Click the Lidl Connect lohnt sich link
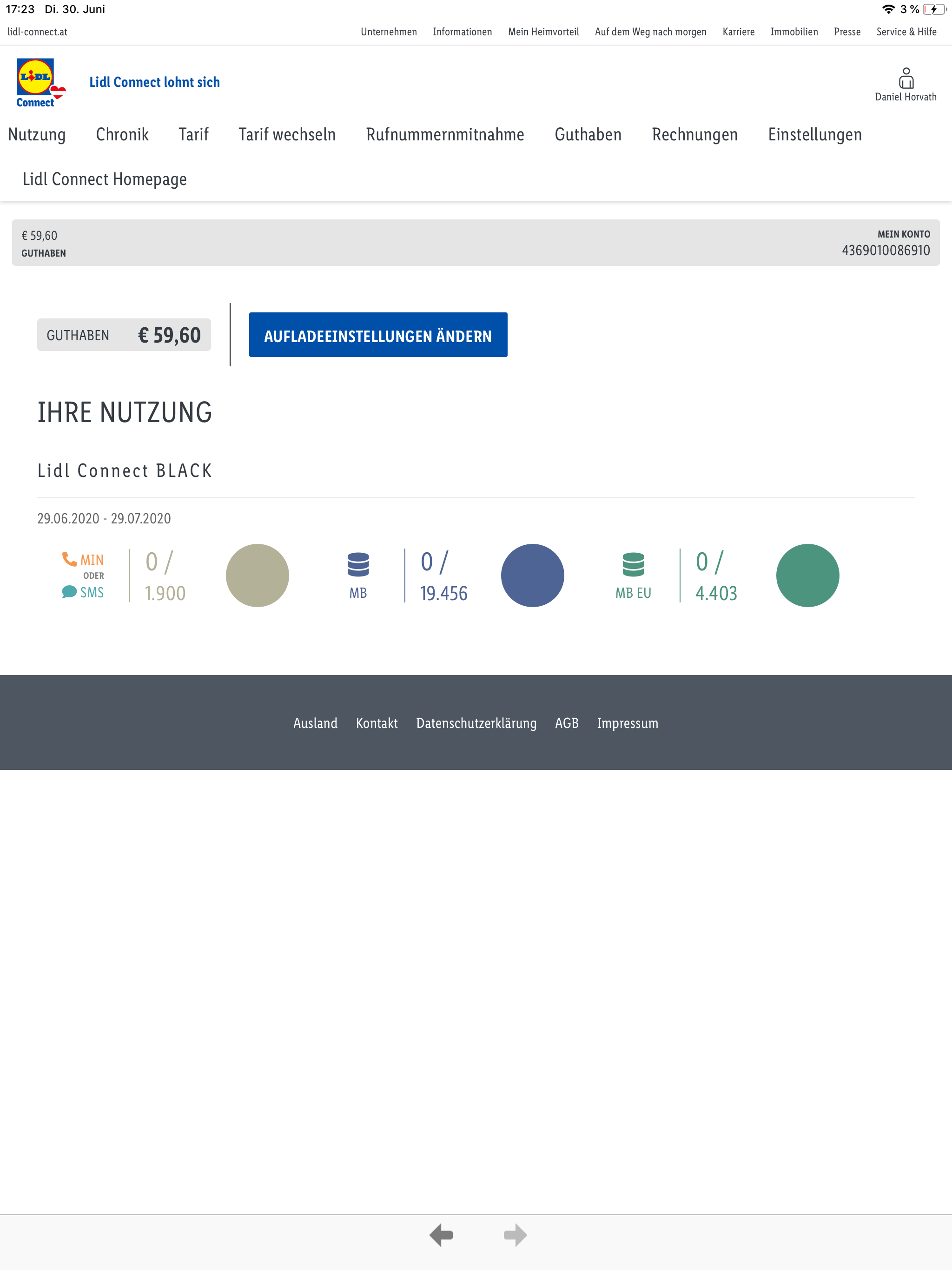Viewport: 952px width, 1270px height. click(x=154, y=82)
